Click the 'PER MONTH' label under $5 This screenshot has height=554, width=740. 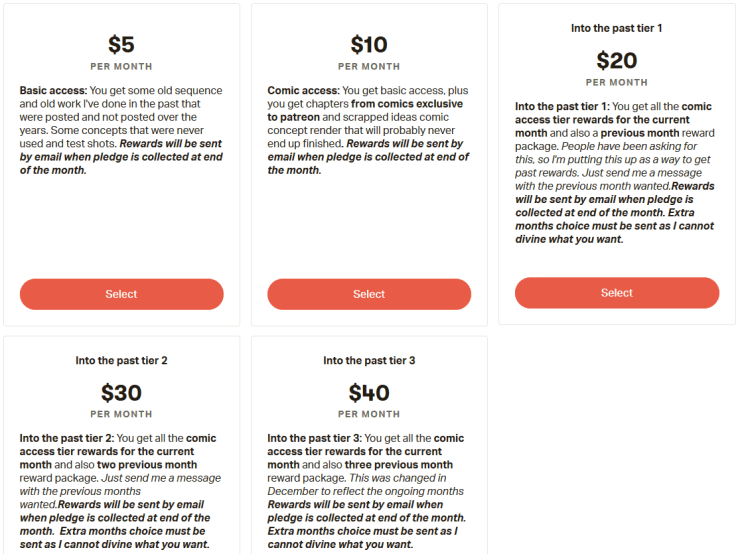[x=121, y=67]
